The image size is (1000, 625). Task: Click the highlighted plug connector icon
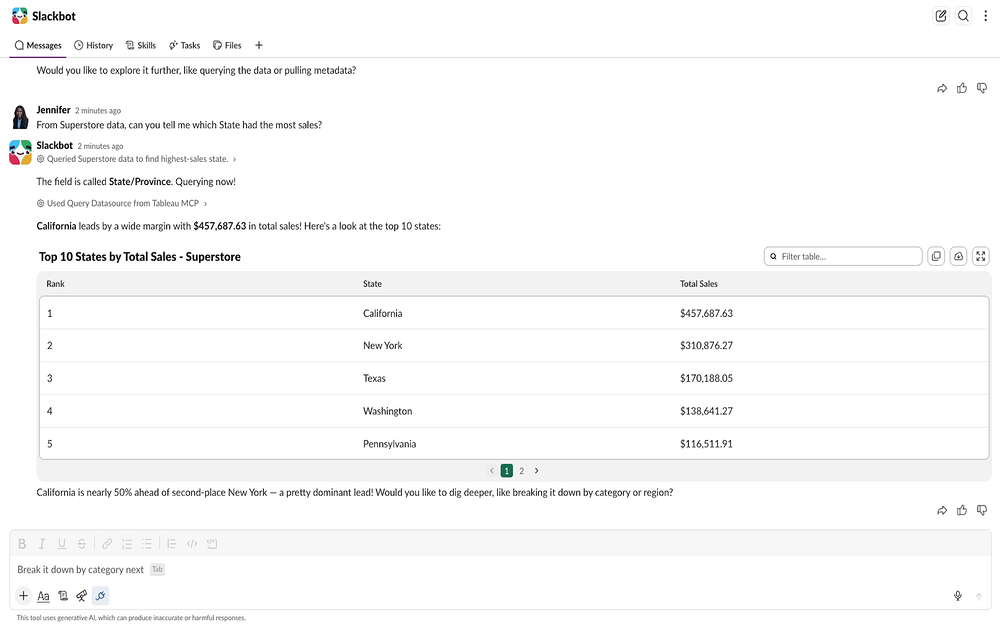click(x=101, y=596)
